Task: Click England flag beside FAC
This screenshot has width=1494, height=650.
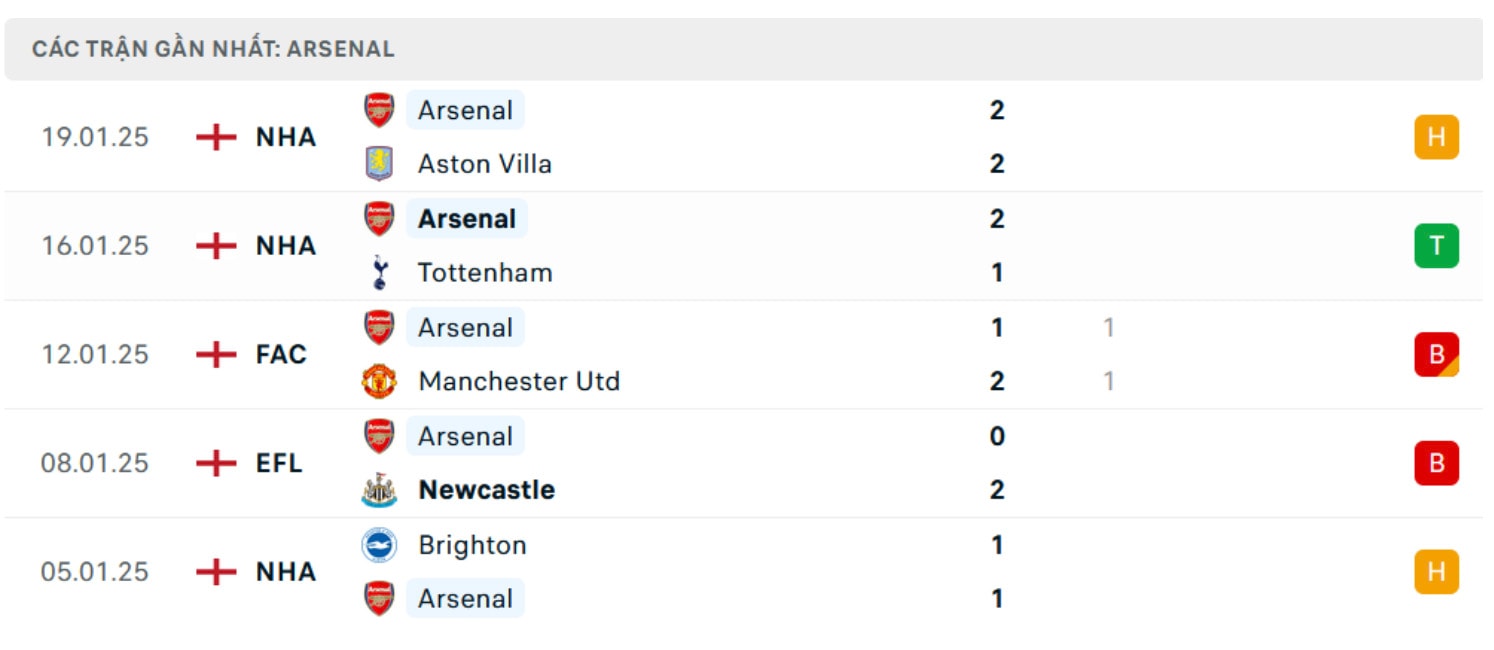Action: (216, 354)
